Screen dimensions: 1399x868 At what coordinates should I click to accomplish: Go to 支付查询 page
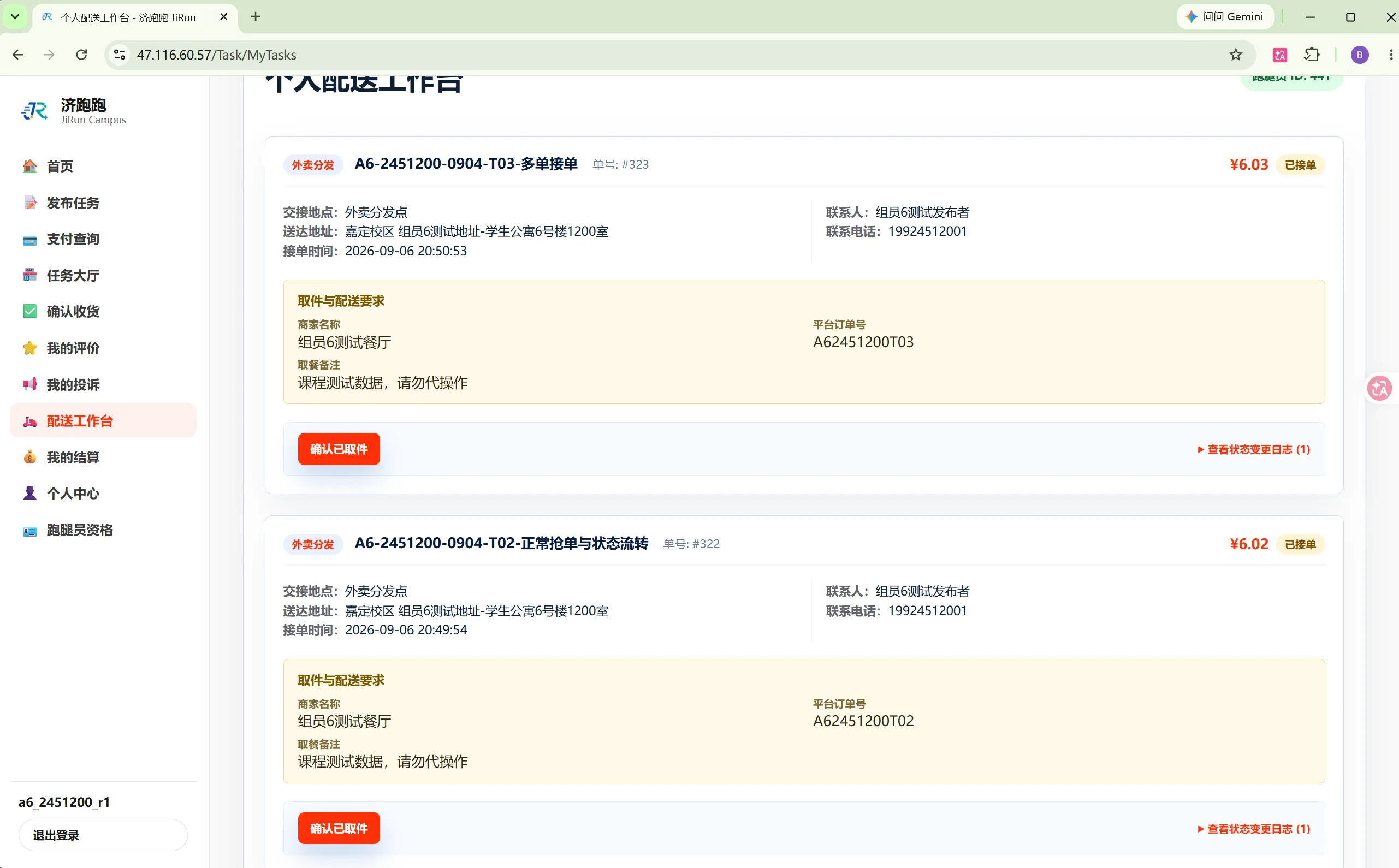pyautogui.click(x=103, y=239)
